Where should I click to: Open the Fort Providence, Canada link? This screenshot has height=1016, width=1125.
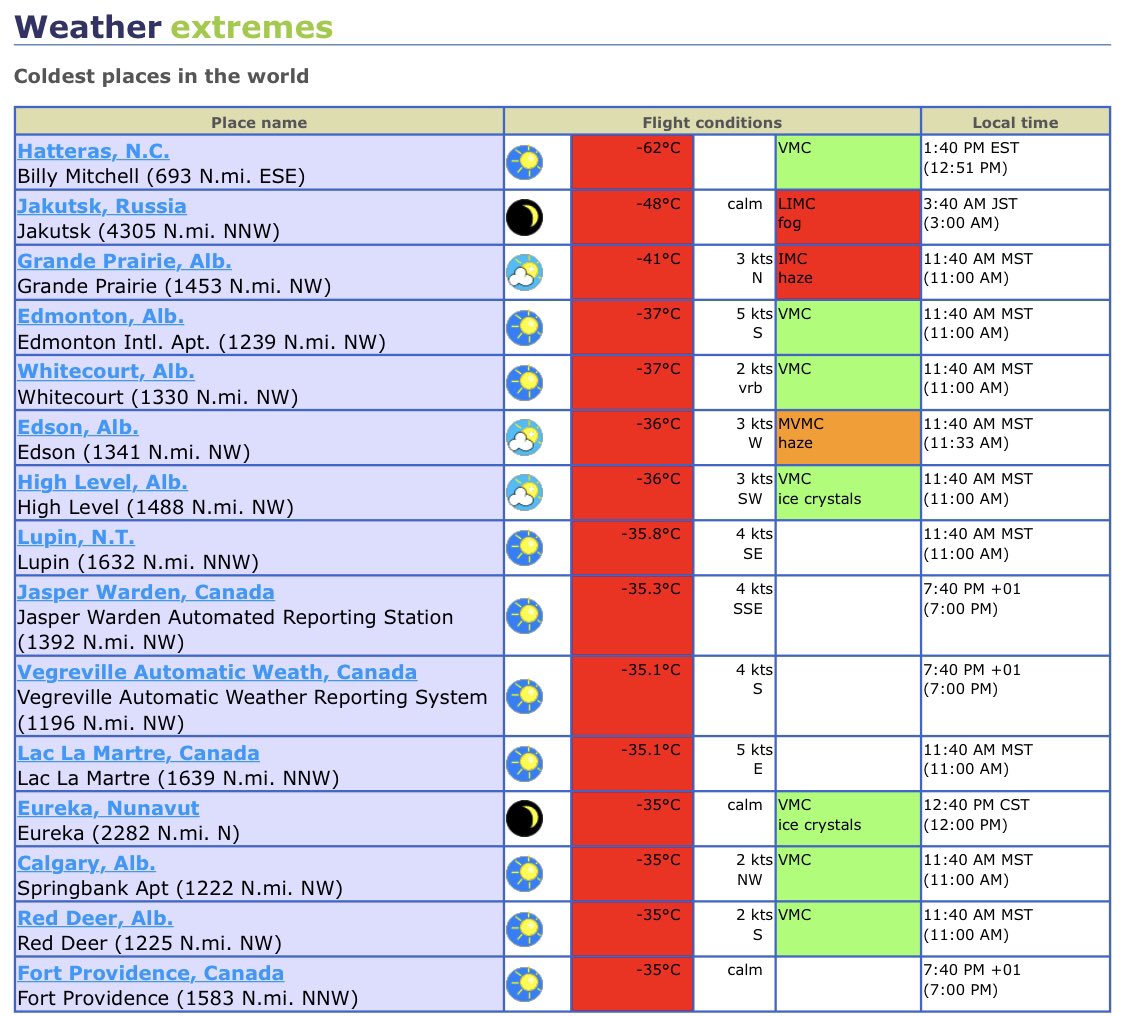[x=150, y=974]
